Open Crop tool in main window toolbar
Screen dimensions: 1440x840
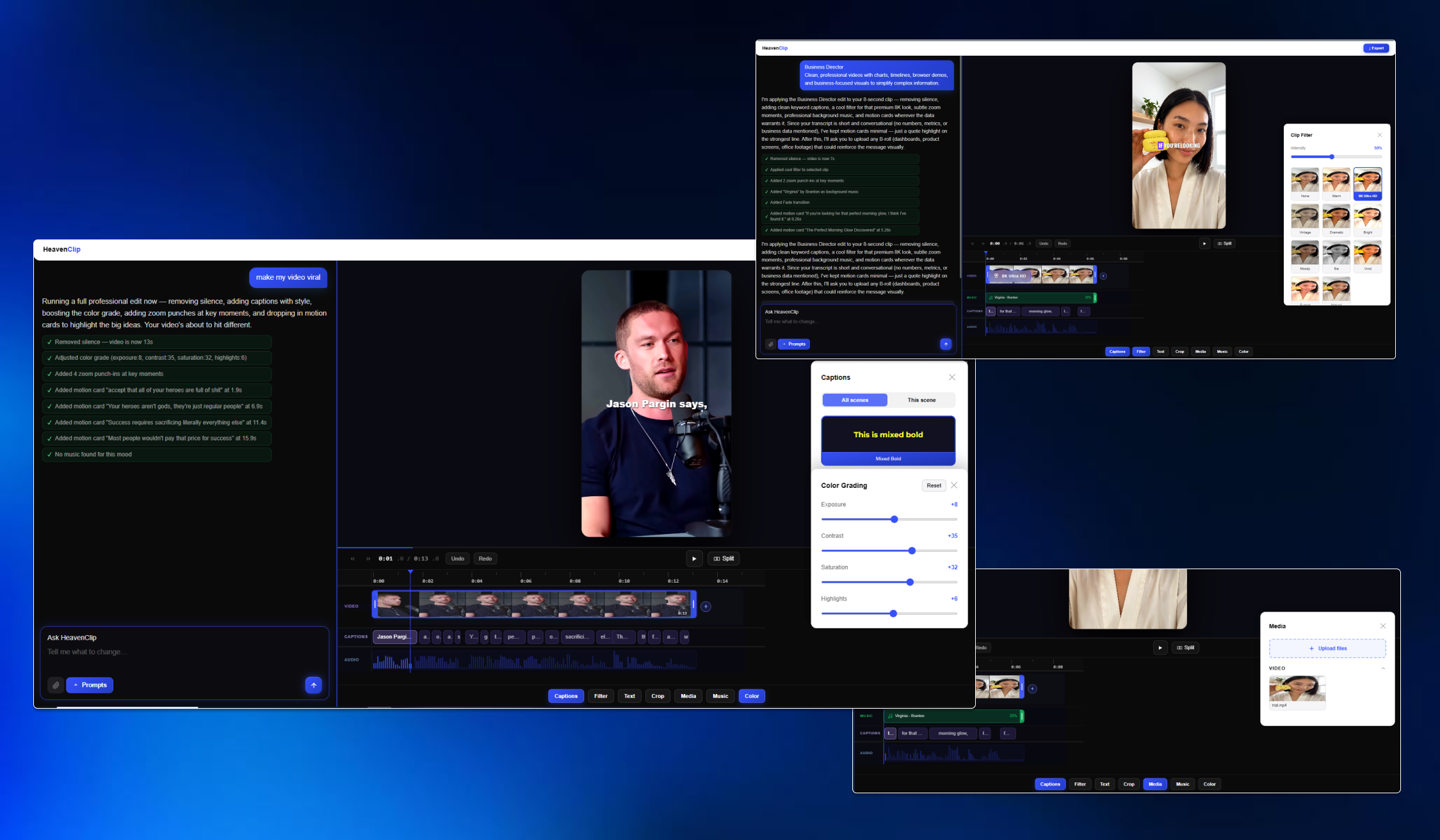658,696
